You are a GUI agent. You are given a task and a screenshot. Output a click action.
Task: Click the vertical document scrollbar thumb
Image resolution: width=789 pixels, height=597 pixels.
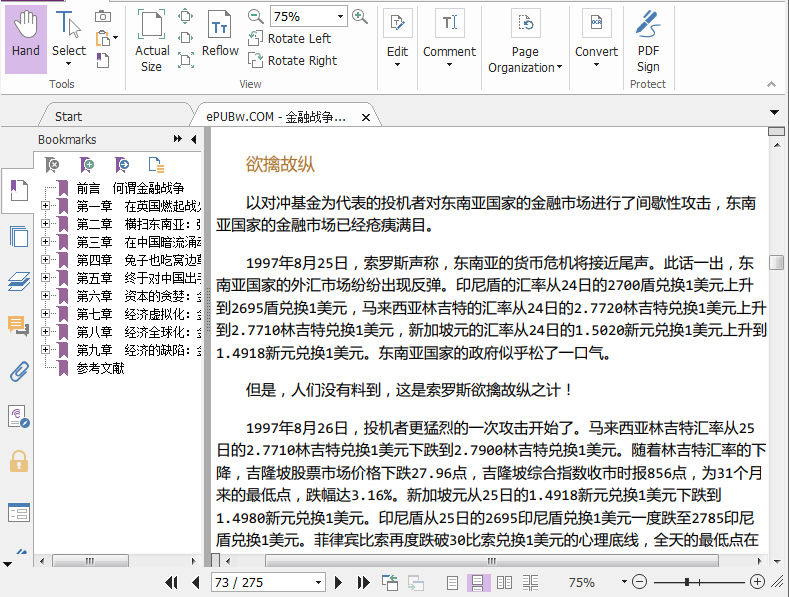coord(776,262)
